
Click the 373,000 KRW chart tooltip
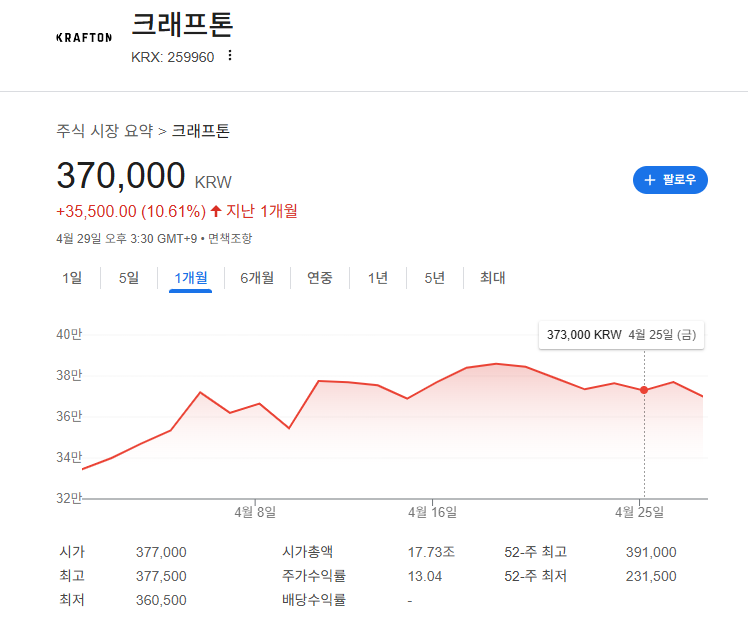(621, 335)
